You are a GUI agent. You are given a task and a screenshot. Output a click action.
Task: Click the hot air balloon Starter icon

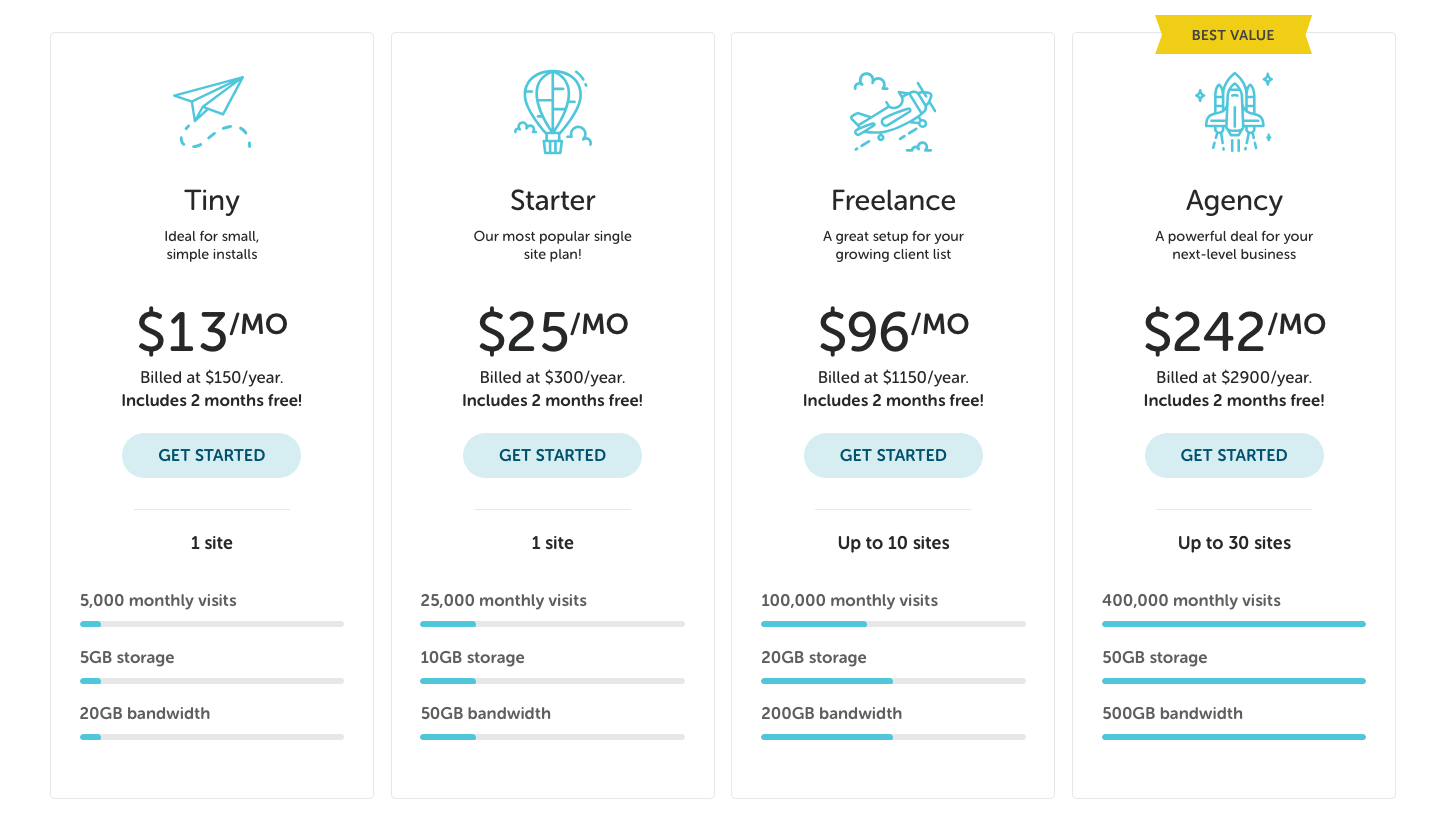coord(553,111)
